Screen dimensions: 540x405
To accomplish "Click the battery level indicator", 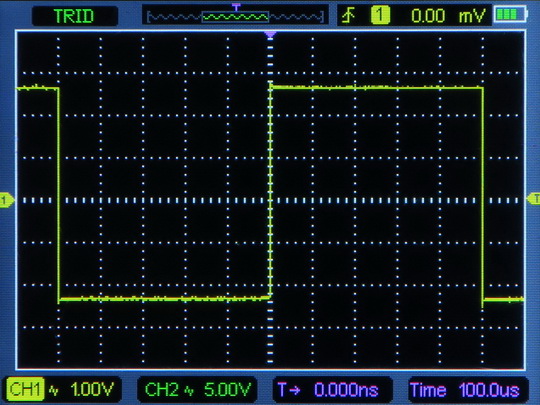I will (x=510, y=15).
